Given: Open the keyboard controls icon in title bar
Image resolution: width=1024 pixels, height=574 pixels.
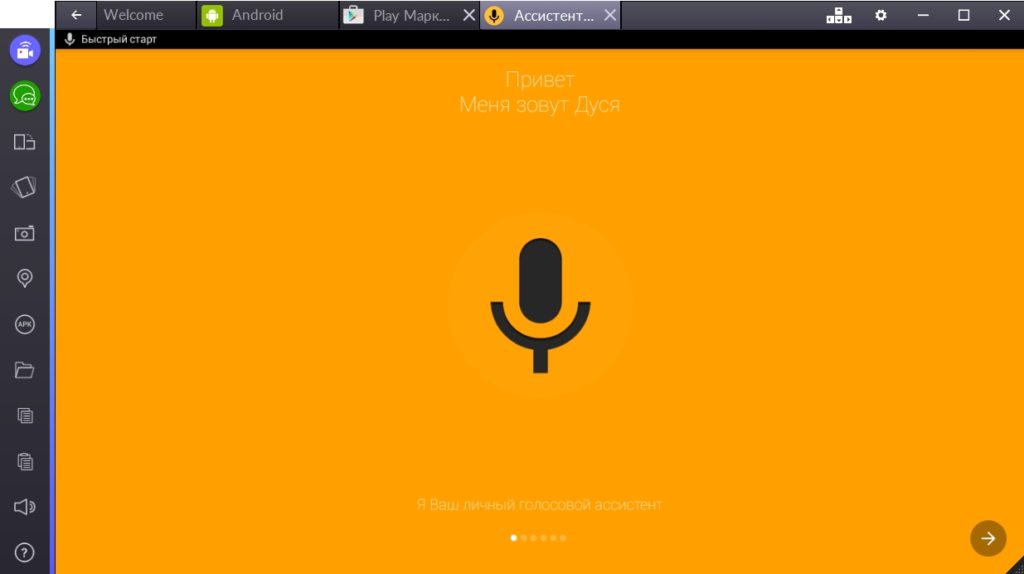Looking at the screenshot, I should (839, 15).
